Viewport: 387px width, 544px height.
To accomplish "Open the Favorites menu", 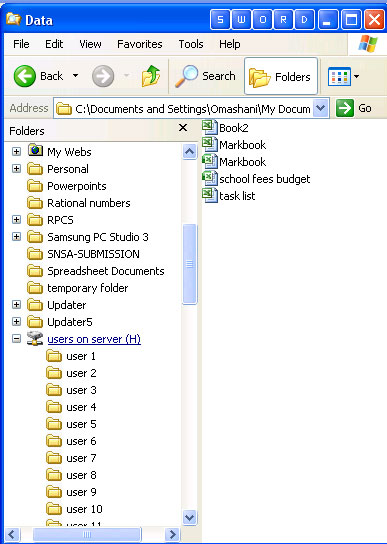I will 140,44.
